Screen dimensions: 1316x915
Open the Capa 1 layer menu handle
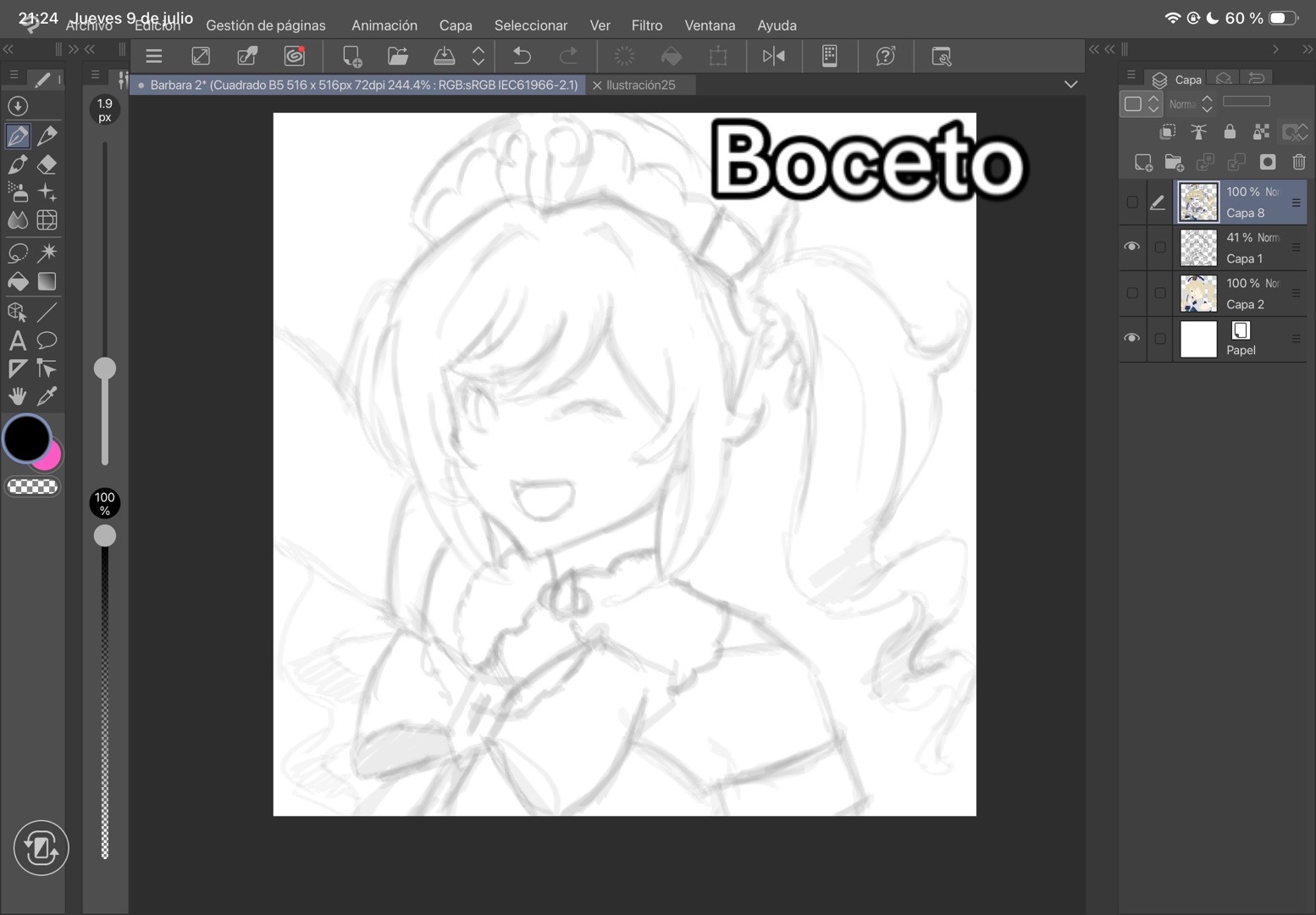point(1296,247)
